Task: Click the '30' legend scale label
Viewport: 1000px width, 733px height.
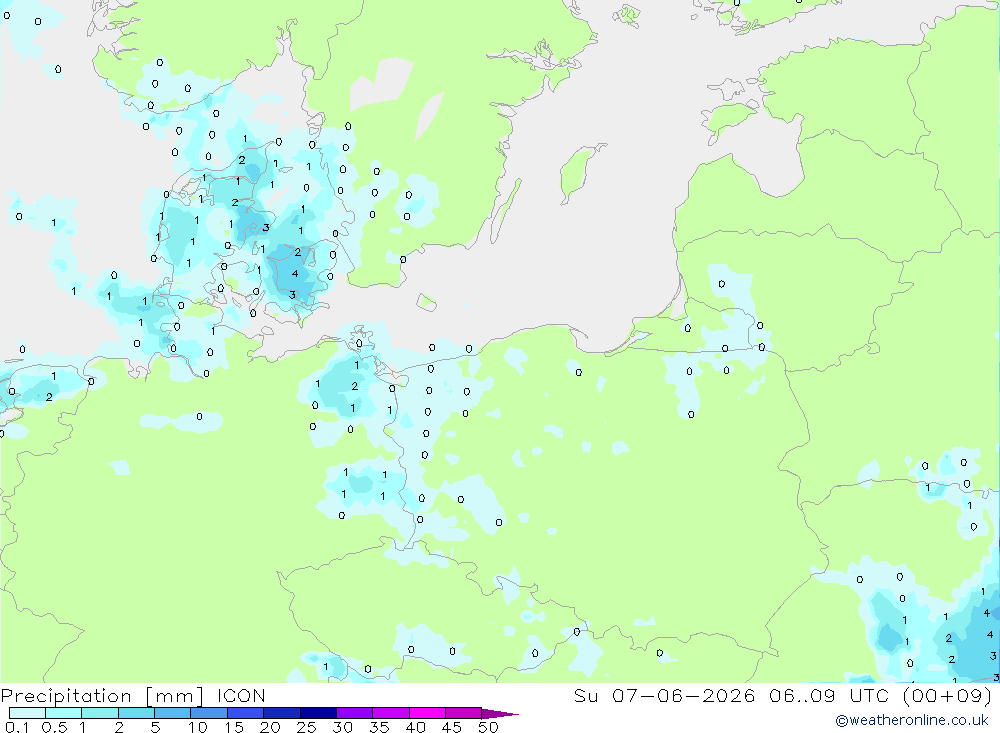Action: pyautogui.click(x=342, y=727)
